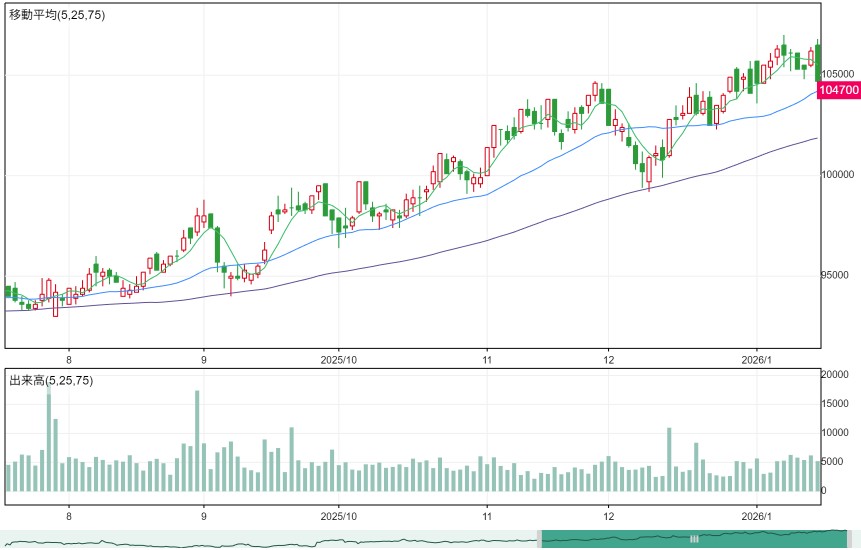Click the tall volume spike just before September
Screen dimensions: 861x550
coord(197,441)
